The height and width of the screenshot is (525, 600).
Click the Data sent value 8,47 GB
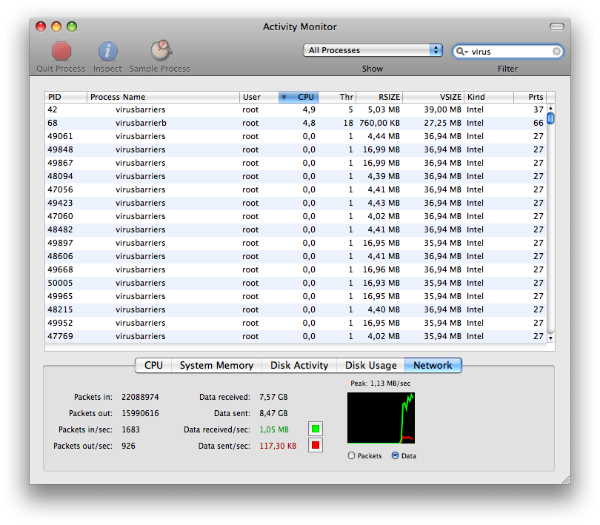[274, 413]
